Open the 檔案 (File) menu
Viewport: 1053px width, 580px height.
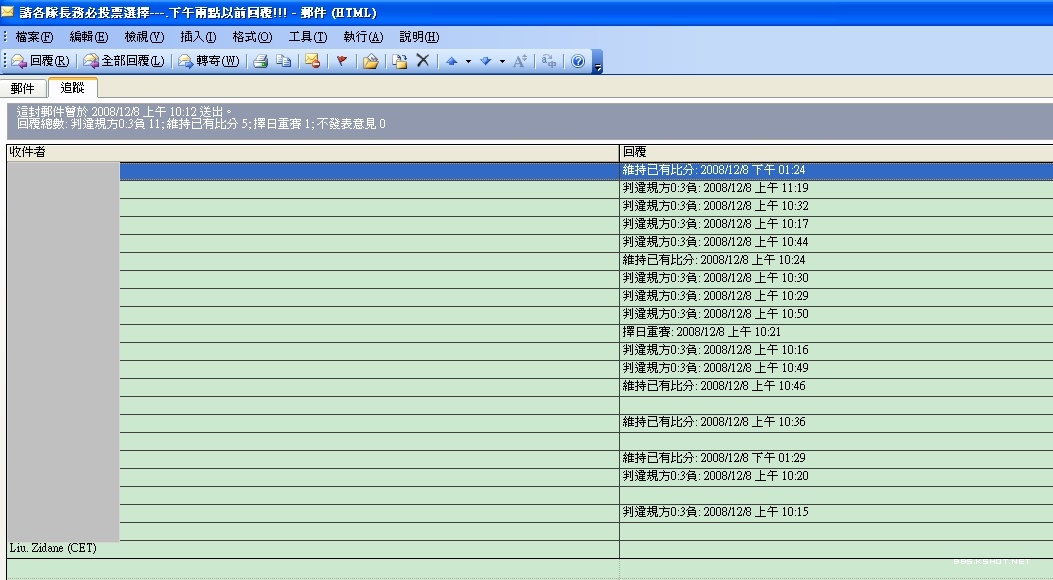click(x=34, y=37)
